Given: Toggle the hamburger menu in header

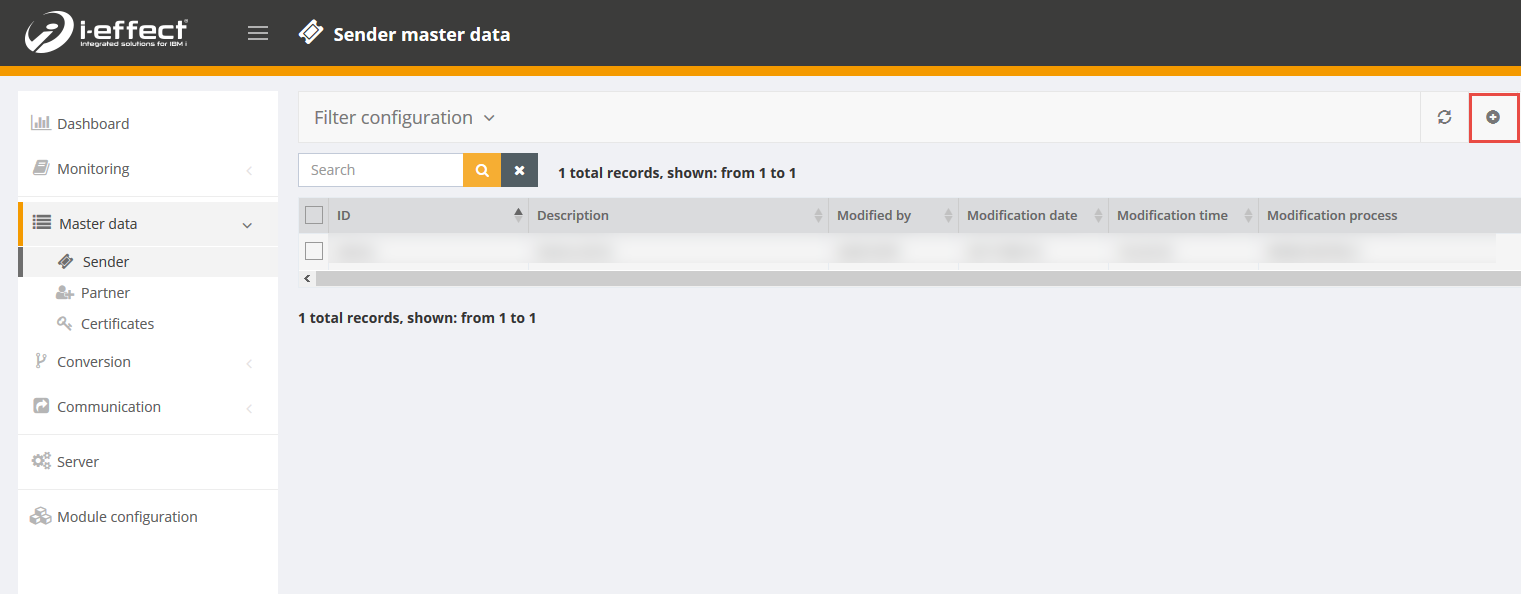Looking at the screenshot, I should pos(258,34).
